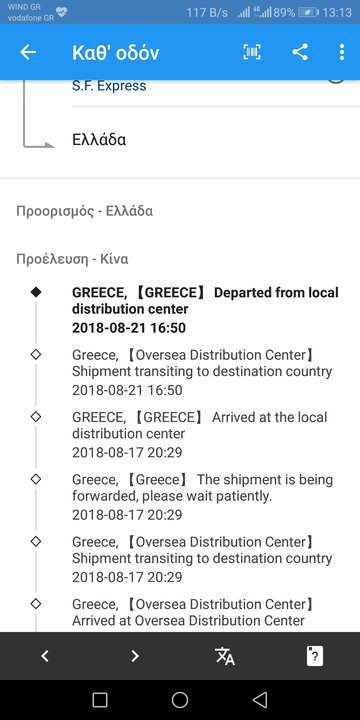Open the barcode scanner icon
The height and width of the screenshot is (720, 360).
(252, 52)
